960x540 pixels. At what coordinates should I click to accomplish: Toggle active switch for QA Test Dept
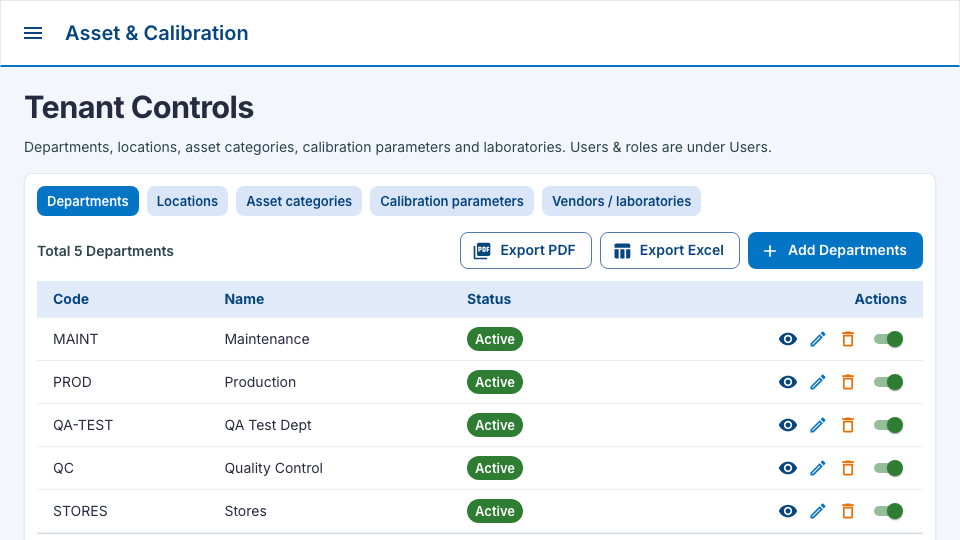[x=888, y=425]
